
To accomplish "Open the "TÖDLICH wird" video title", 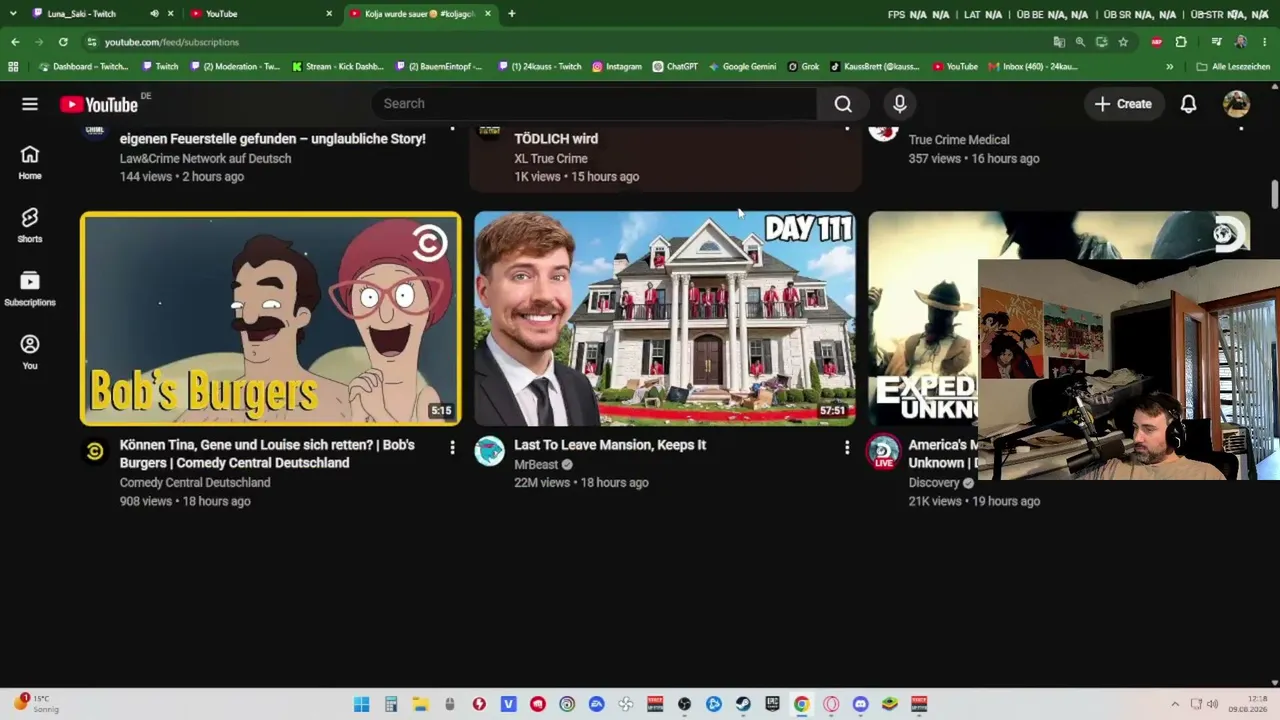I will point(556,139).
